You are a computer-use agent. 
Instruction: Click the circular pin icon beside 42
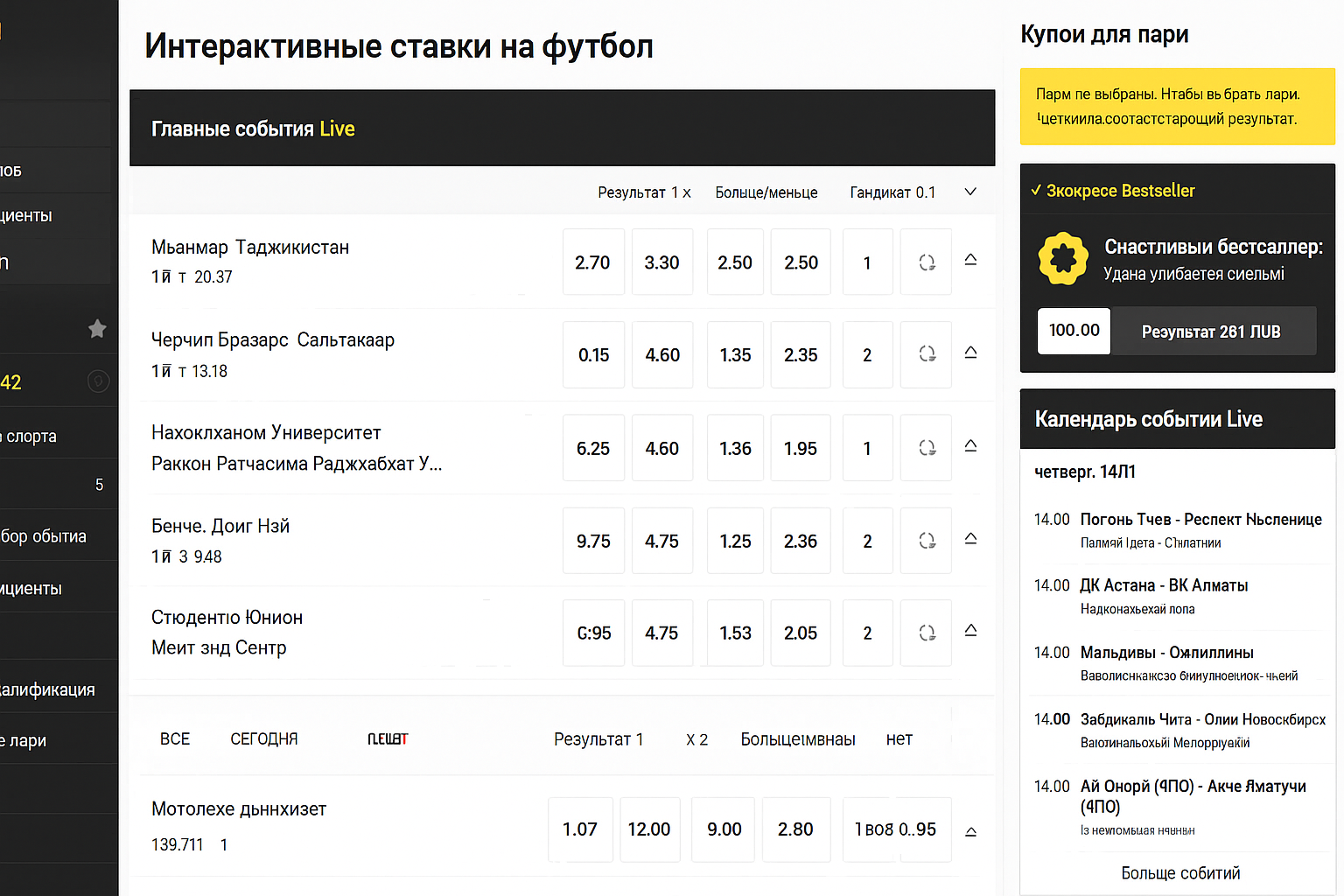98,381
